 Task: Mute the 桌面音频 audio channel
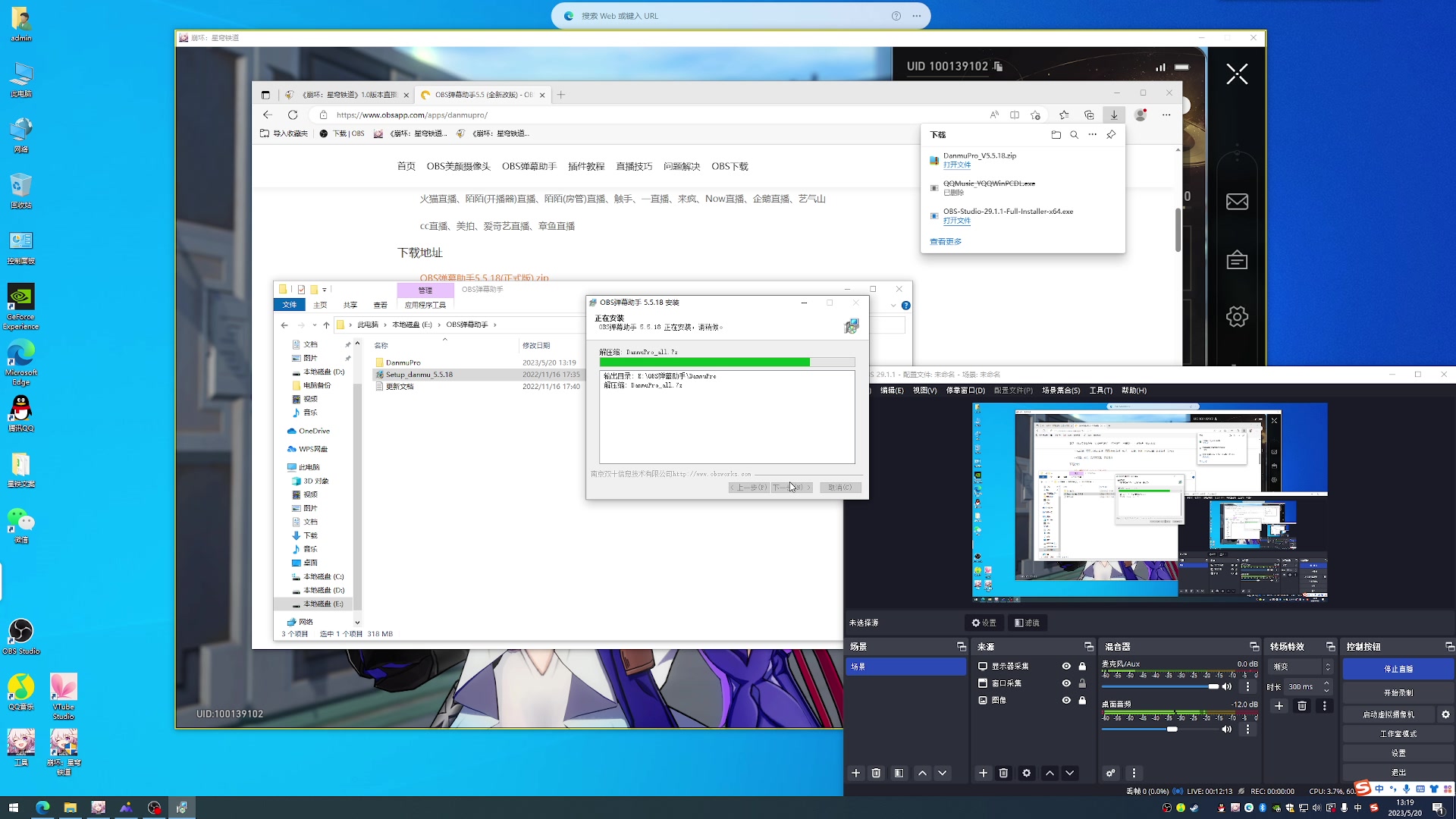click(1227, 729)
